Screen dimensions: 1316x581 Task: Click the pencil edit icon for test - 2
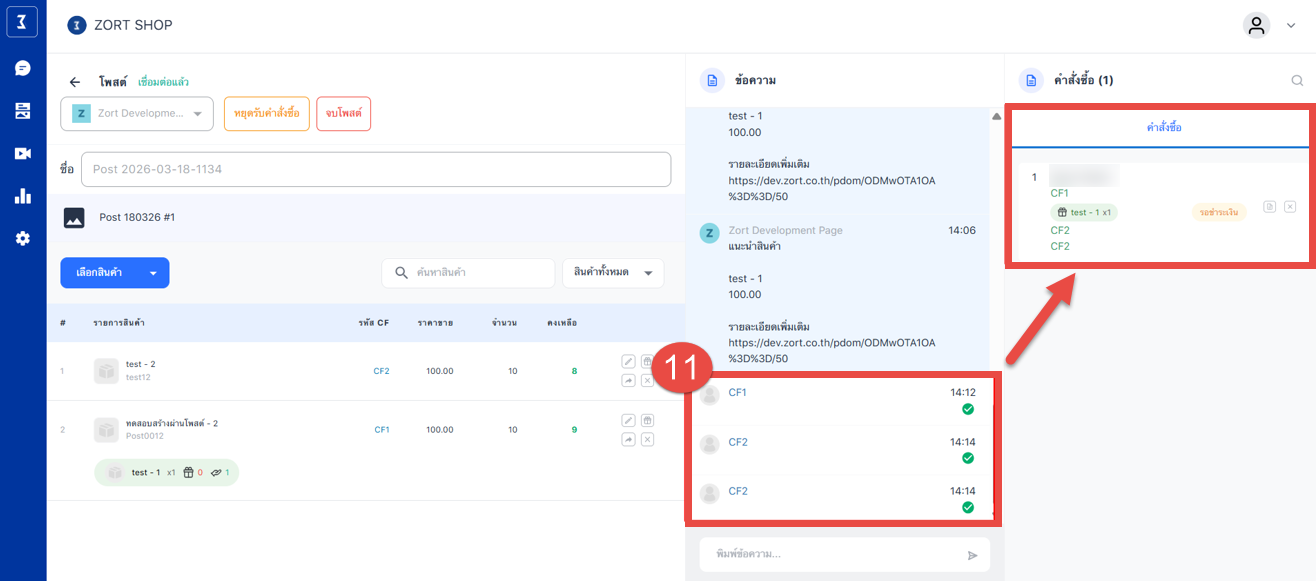[x=628, y=361]
